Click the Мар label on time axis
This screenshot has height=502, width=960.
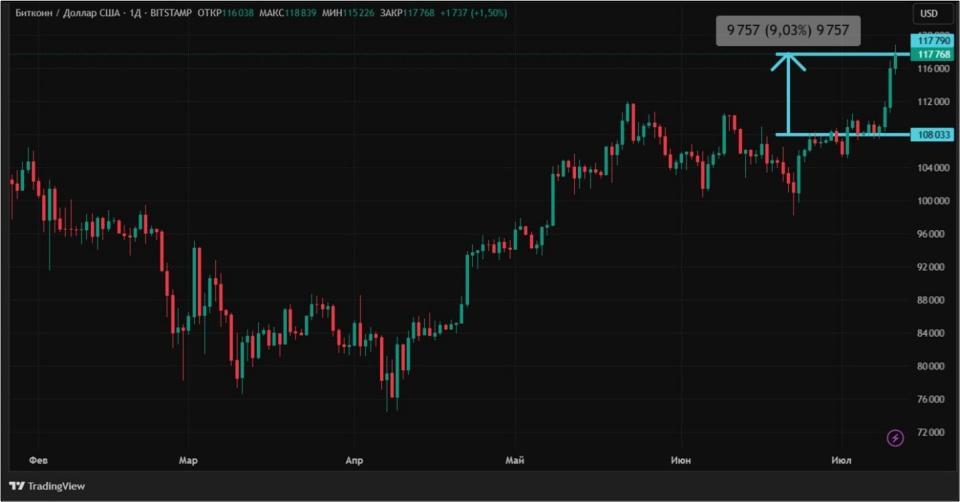188,460
